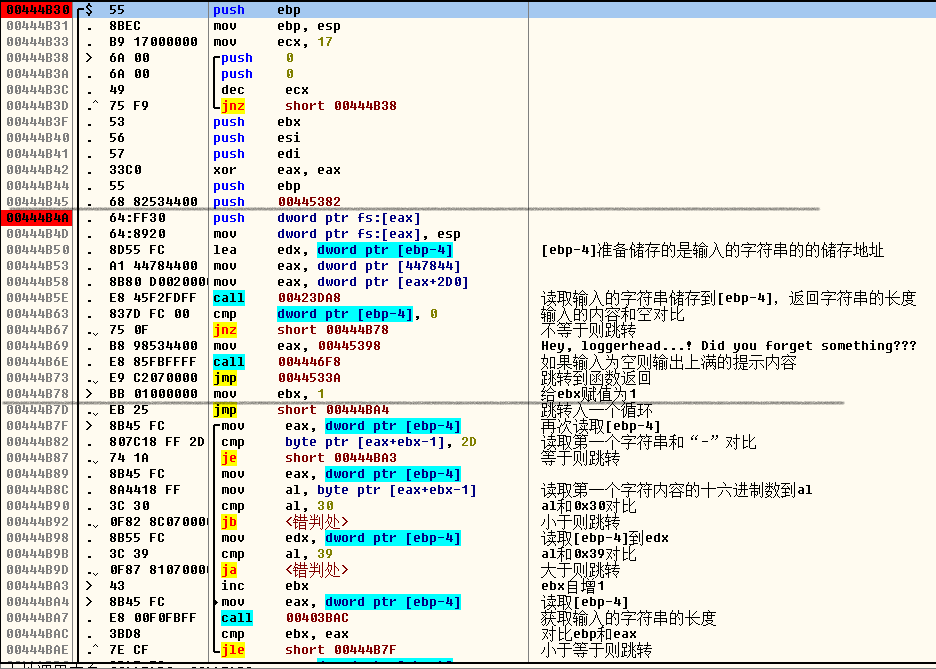Click hex bytes B9 17000000
The image size is (936, 669).
(x=153, y=42)
